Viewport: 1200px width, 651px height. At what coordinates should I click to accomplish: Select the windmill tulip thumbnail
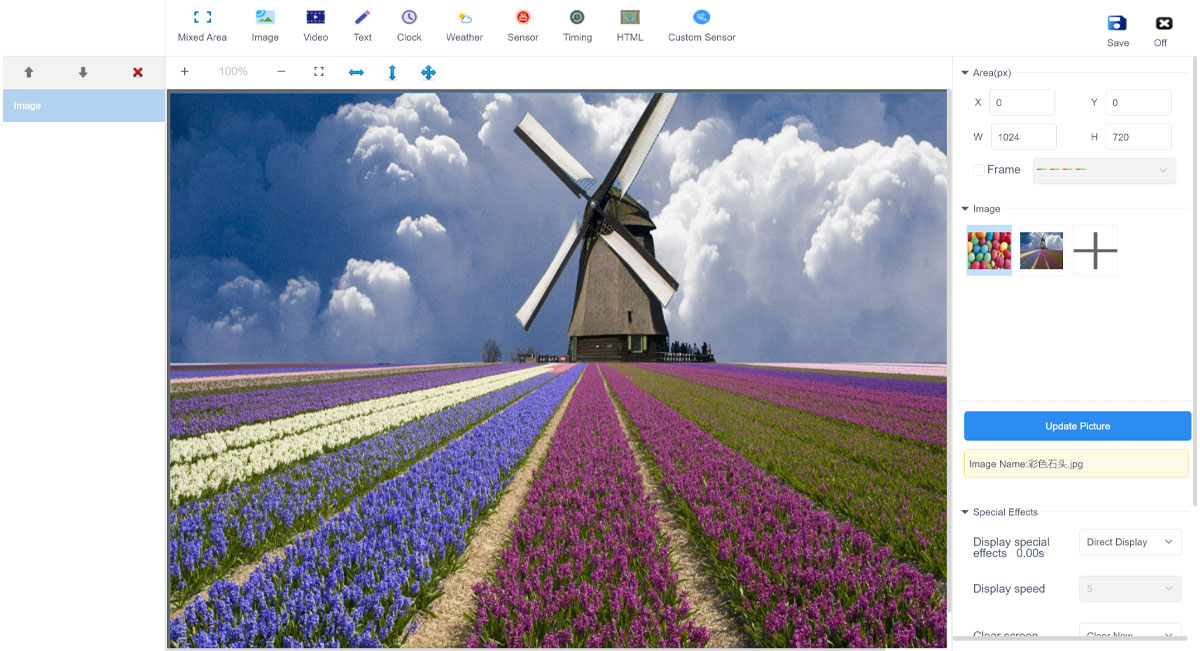[x=1041, y=250]
